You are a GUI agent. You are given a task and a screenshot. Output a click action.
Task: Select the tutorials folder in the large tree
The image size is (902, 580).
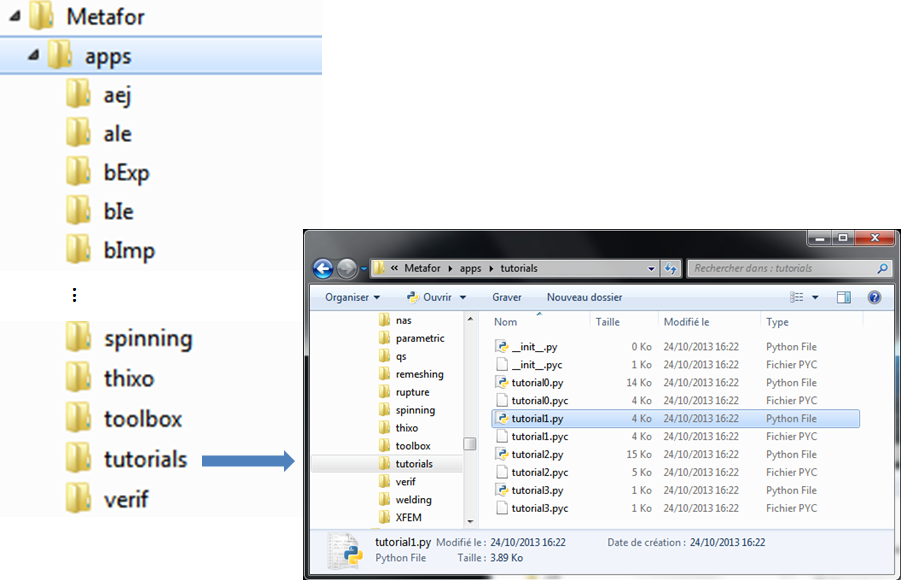(x=127, y=459)
